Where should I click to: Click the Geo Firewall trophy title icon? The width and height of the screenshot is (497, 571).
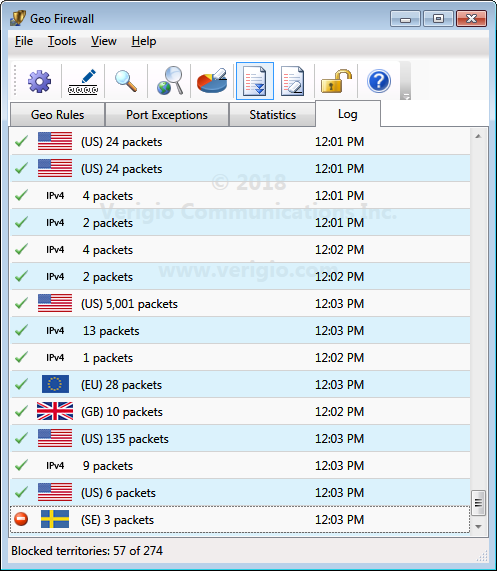18,18
